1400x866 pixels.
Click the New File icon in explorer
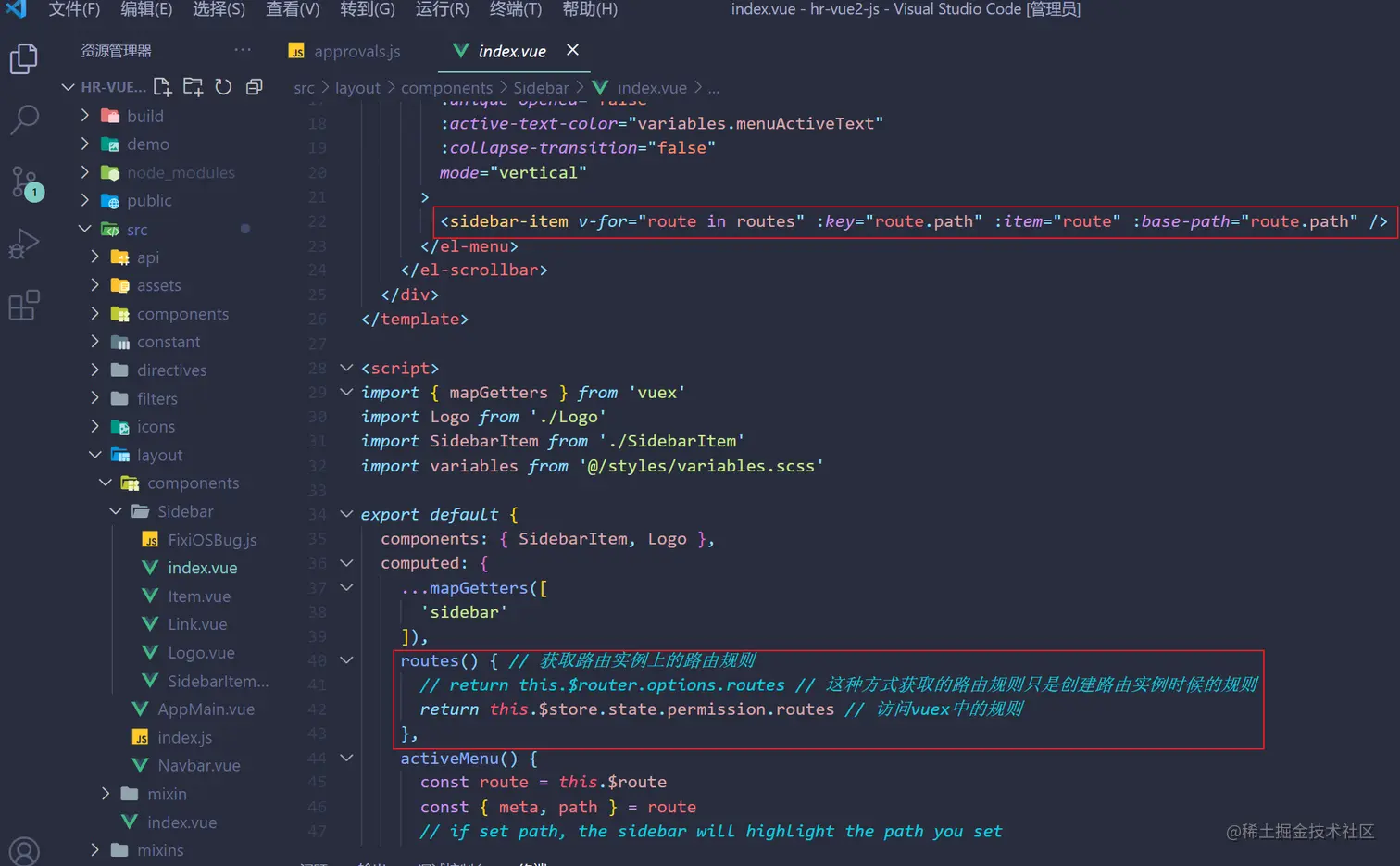tap(163, 87)
